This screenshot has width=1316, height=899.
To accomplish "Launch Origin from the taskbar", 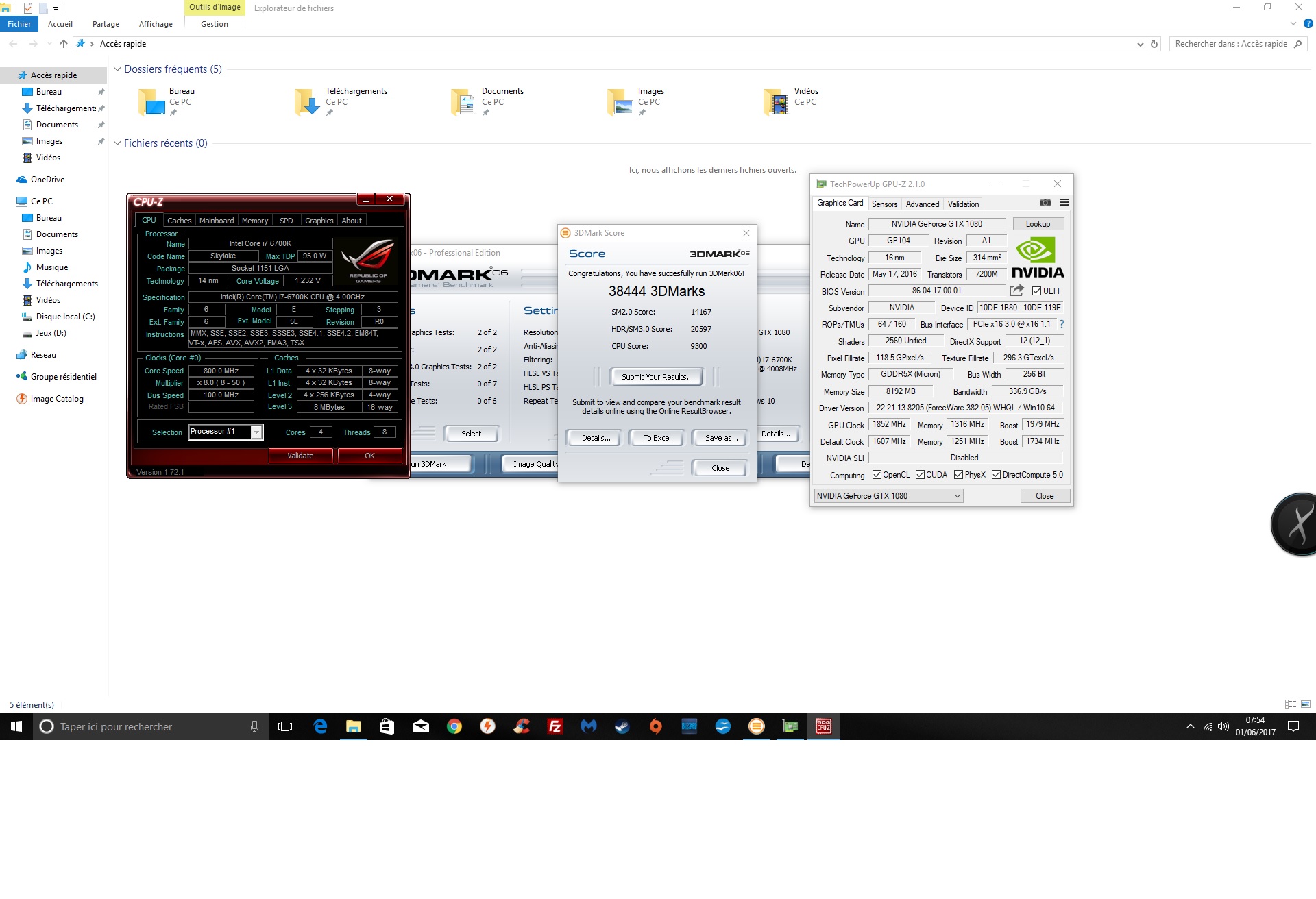I will 656,726.
